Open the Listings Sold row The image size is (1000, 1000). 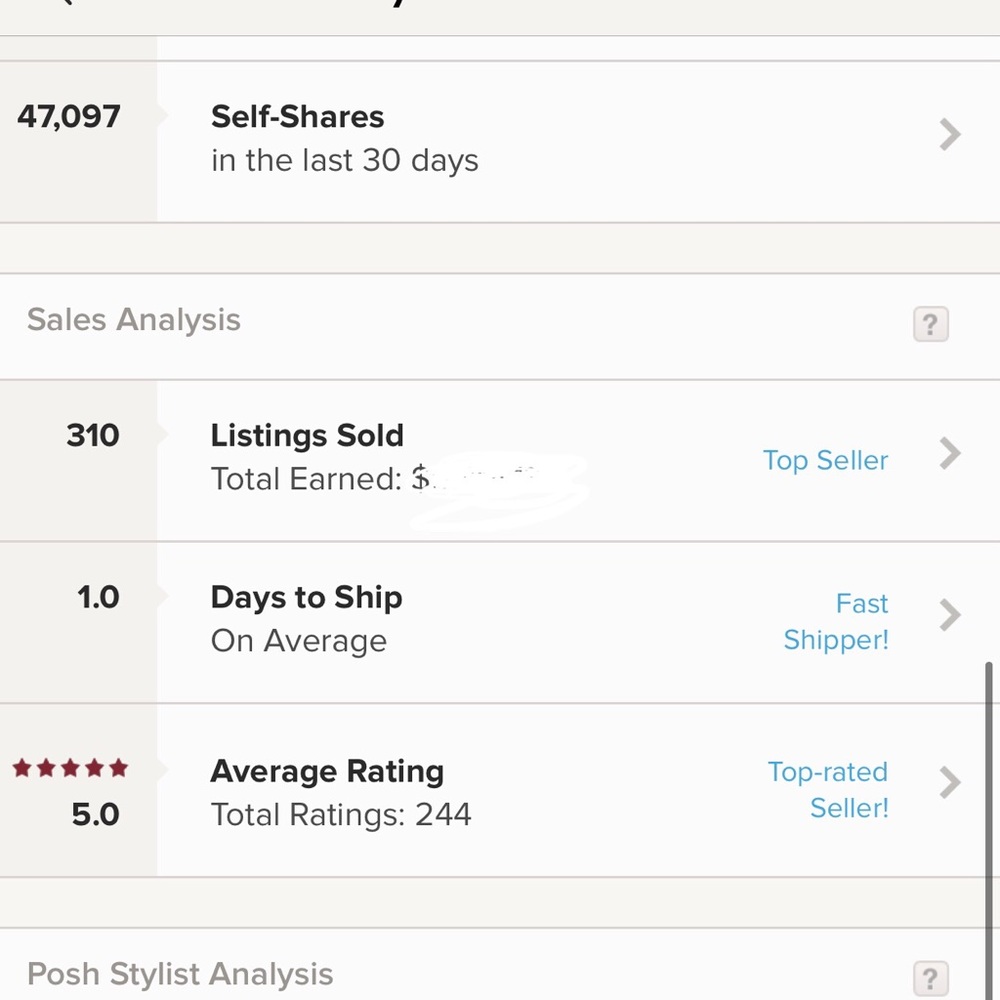click(307, 436)
